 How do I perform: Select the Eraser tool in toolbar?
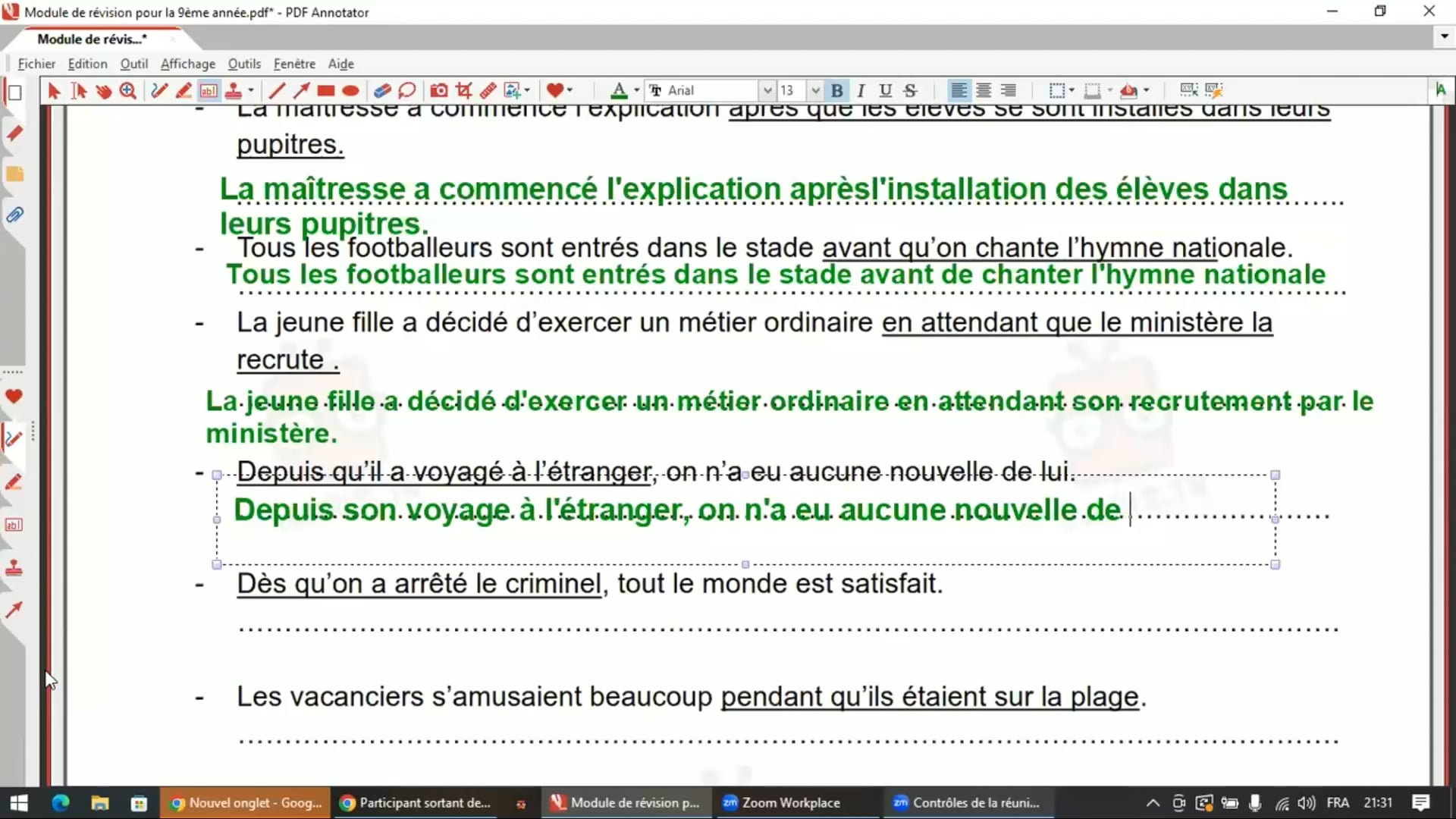[381, 91]
